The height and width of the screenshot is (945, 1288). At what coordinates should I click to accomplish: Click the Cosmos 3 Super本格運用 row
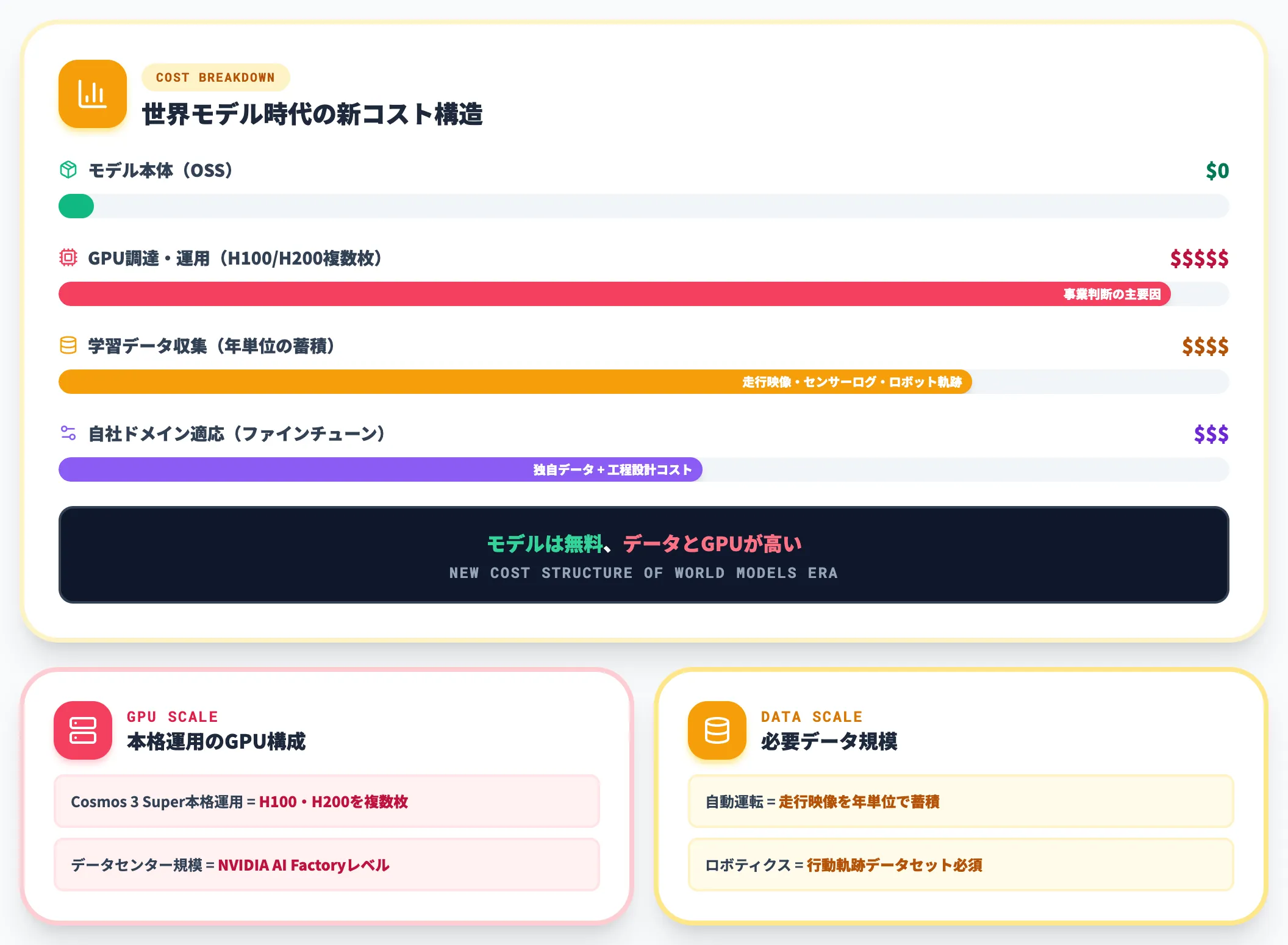[x=327, y=801]
